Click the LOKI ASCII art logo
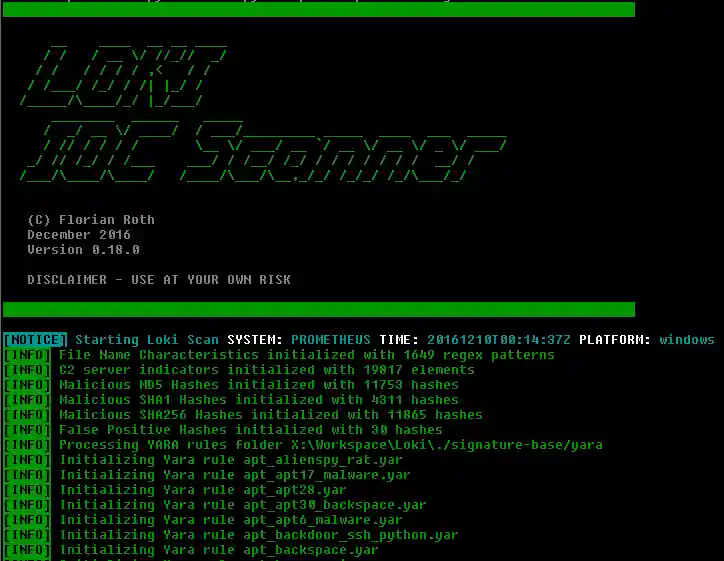Viewport: 724px width, 561px height. (123, 76)
